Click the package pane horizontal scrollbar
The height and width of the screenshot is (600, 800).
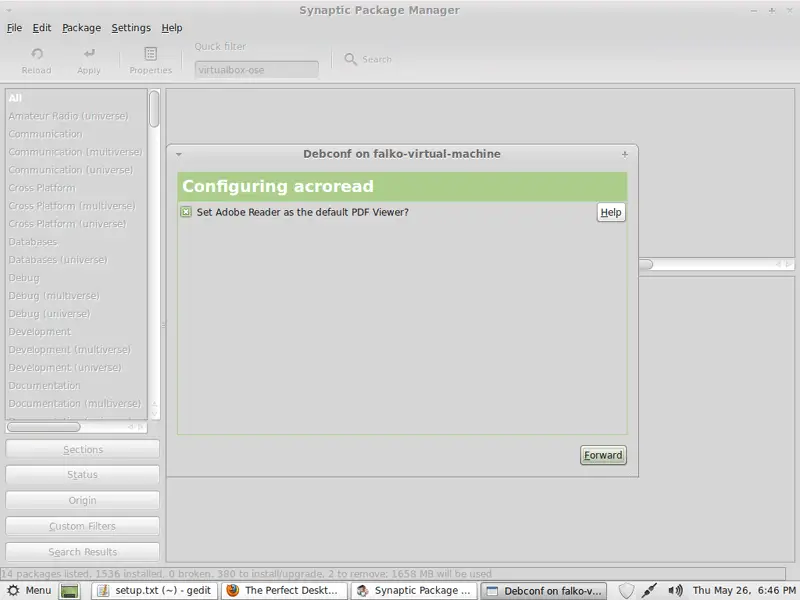click(x=717, y=264)
